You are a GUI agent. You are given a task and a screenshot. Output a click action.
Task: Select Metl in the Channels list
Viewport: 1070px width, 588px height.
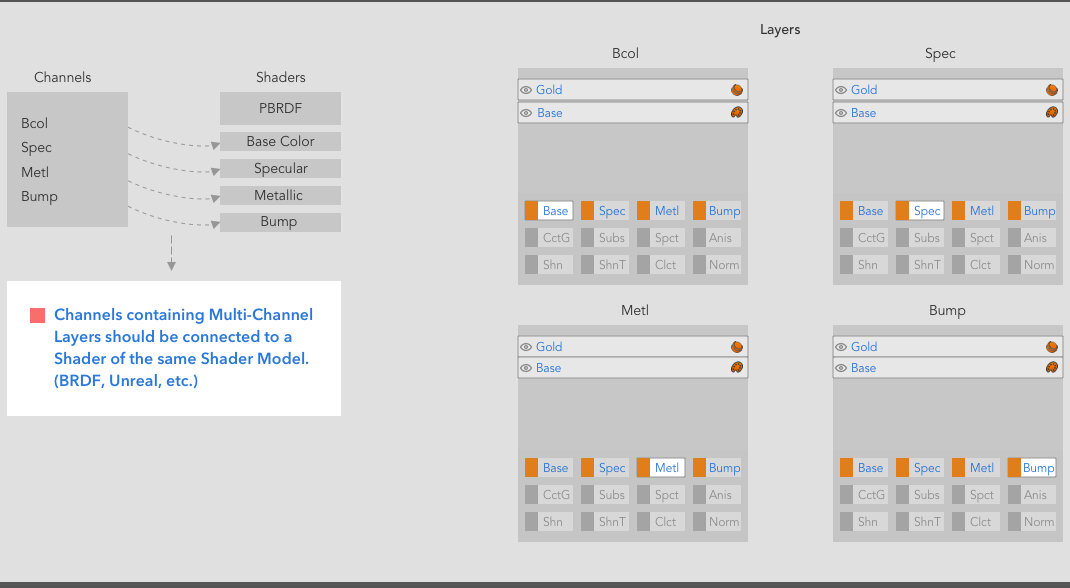(x=34, y=171)
